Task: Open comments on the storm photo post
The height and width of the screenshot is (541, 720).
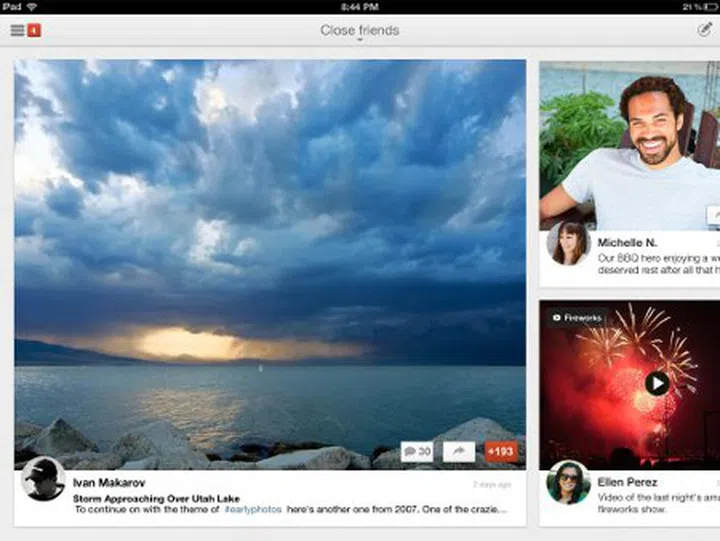Action: [417, 452]
